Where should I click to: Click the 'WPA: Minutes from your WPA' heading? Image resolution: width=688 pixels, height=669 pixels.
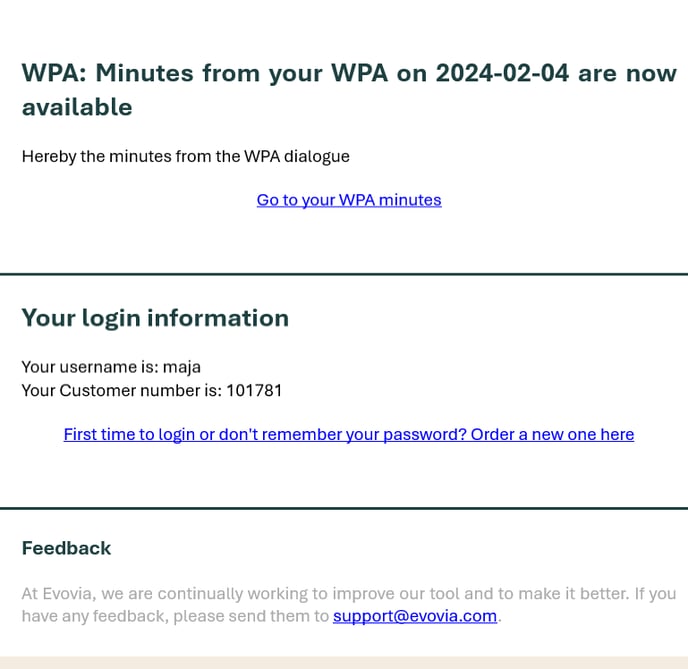205,73
